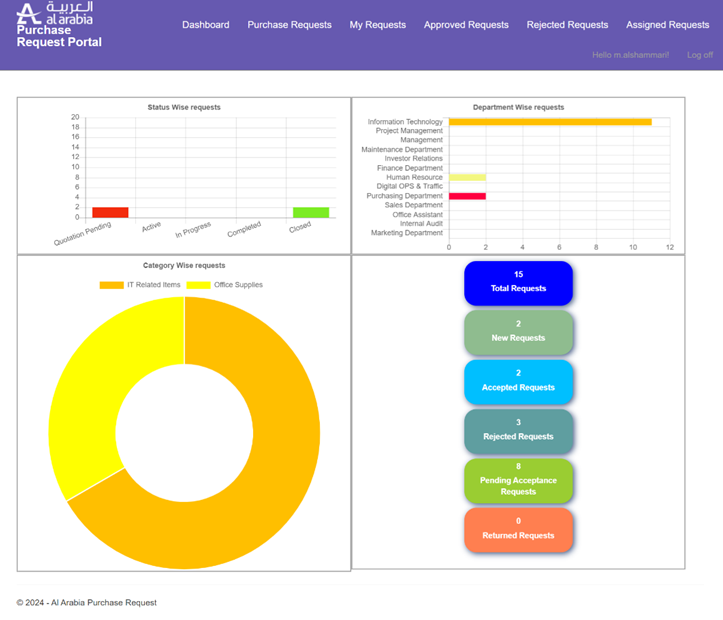The image size is (723, 620).
Task: Select Assigned Requests in navbar
Action: 667,25
